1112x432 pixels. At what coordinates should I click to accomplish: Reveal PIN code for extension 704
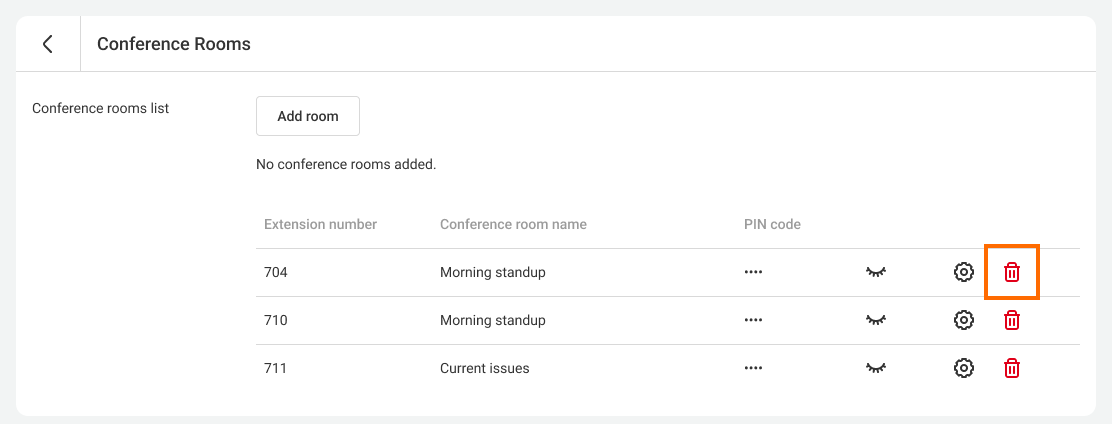[876, 272]
